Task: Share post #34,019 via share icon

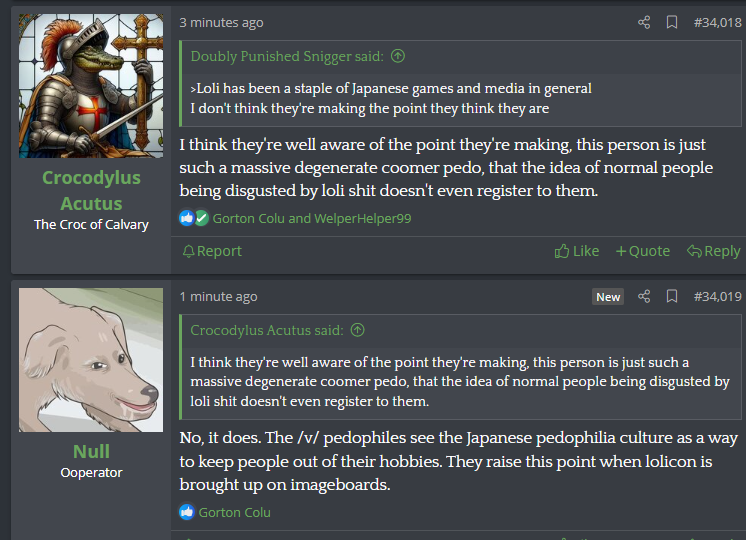Action: coord(644,296)
